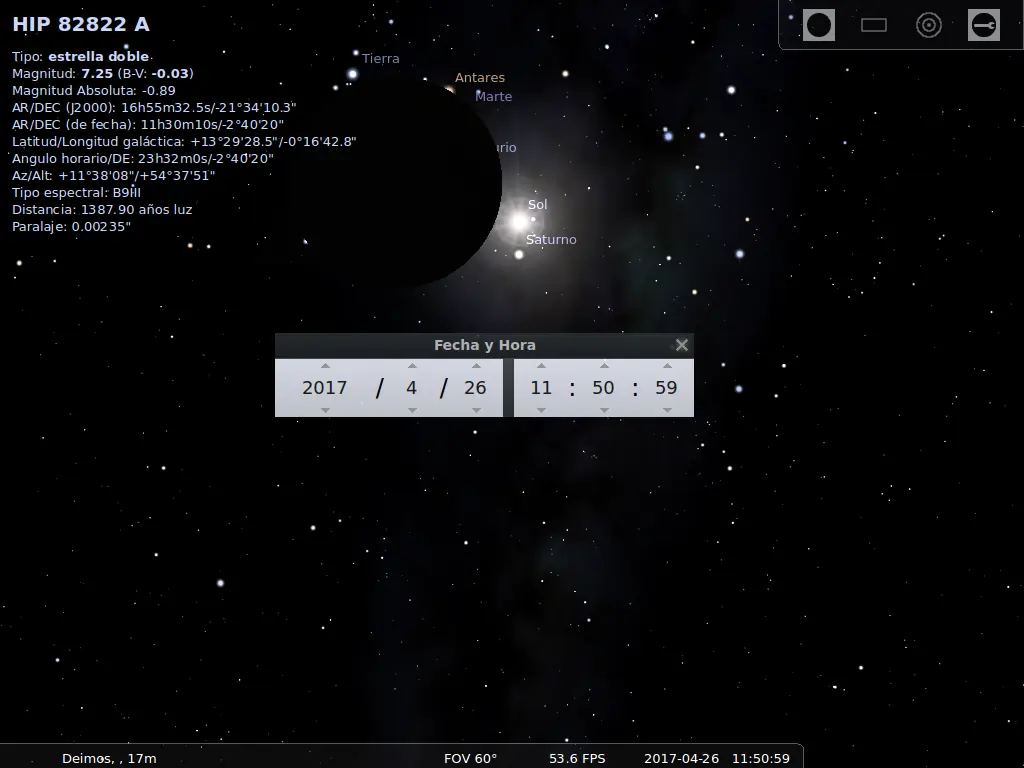
Task: Increase the month 4 with up arrow
Action: coord(412,366)
